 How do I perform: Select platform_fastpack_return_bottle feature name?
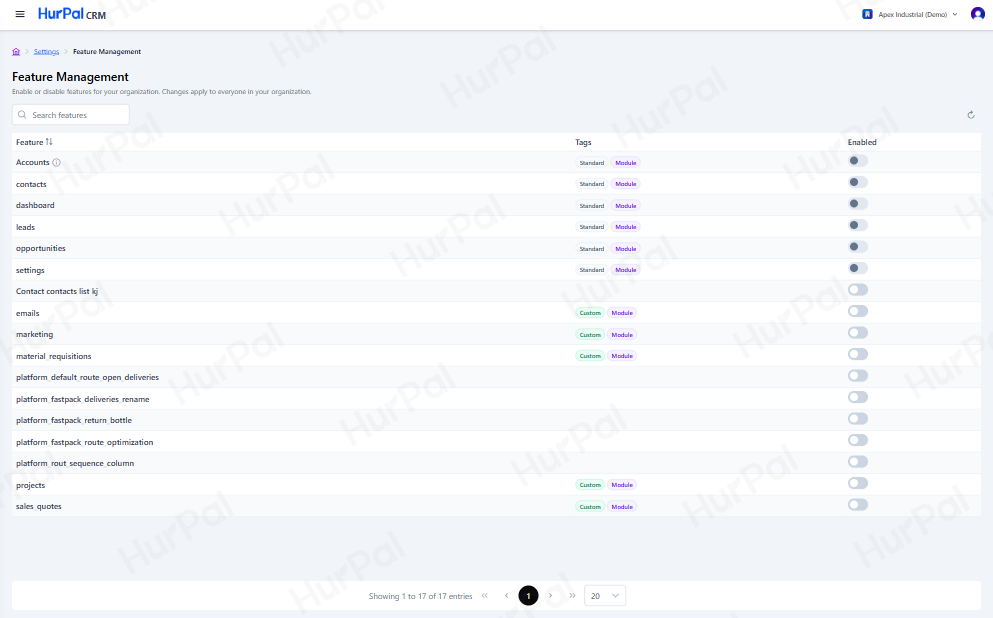click(x=73, y=420)
